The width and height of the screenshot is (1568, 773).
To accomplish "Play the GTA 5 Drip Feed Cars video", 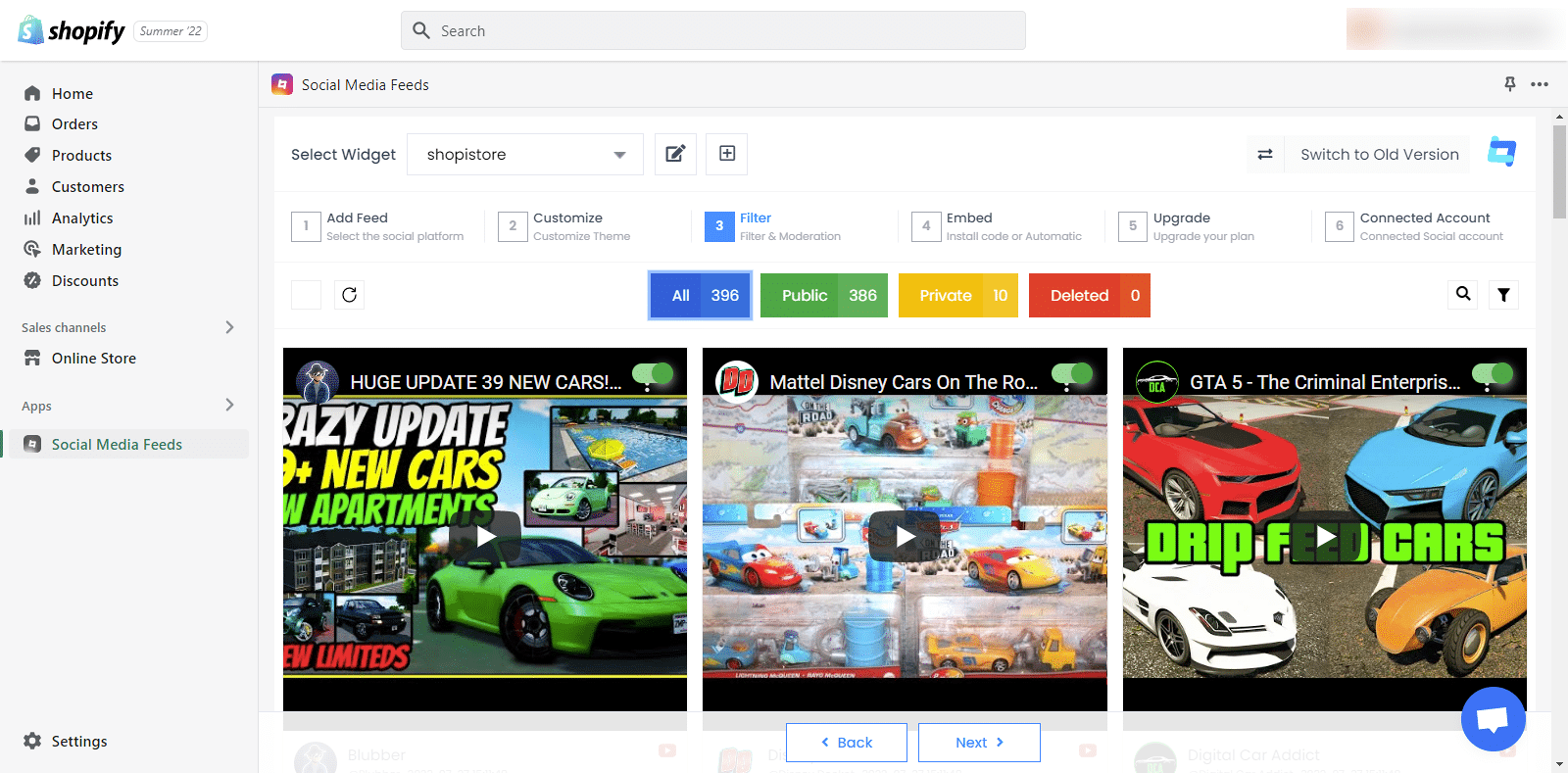I will click(1325, 536).
